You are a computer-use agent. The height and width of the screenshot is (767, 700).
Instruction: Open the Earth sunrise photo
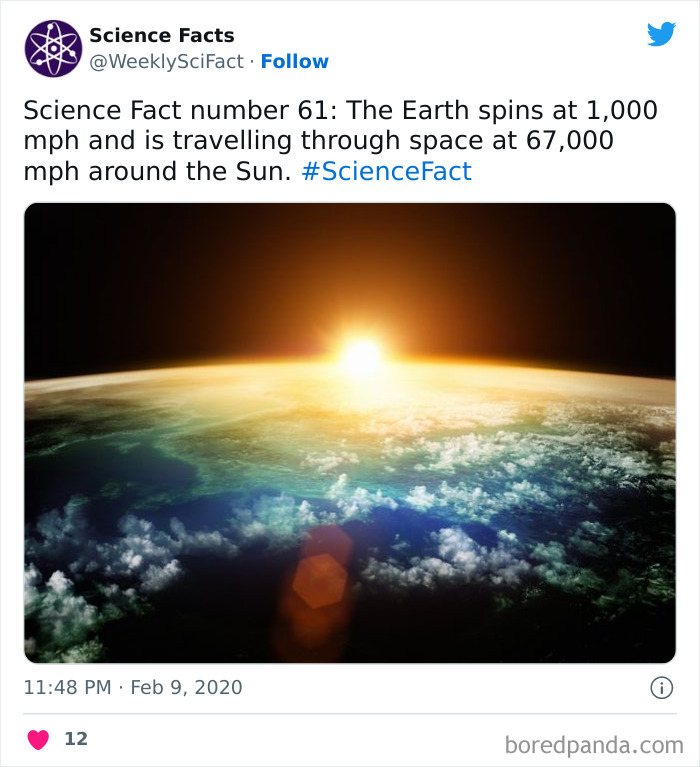pos(350,432)
